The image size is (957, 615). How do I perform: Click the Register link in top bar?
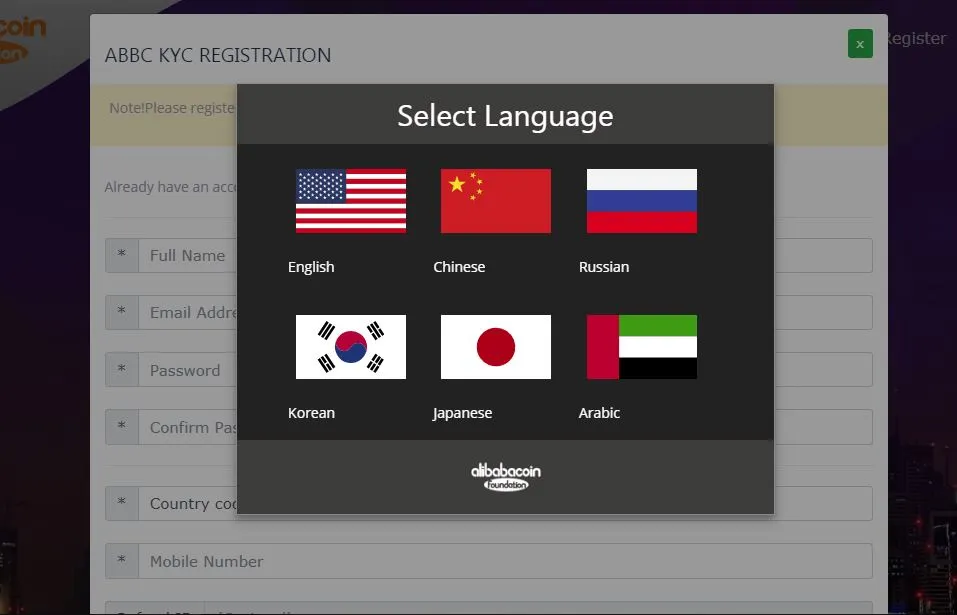tap(915, 38)
